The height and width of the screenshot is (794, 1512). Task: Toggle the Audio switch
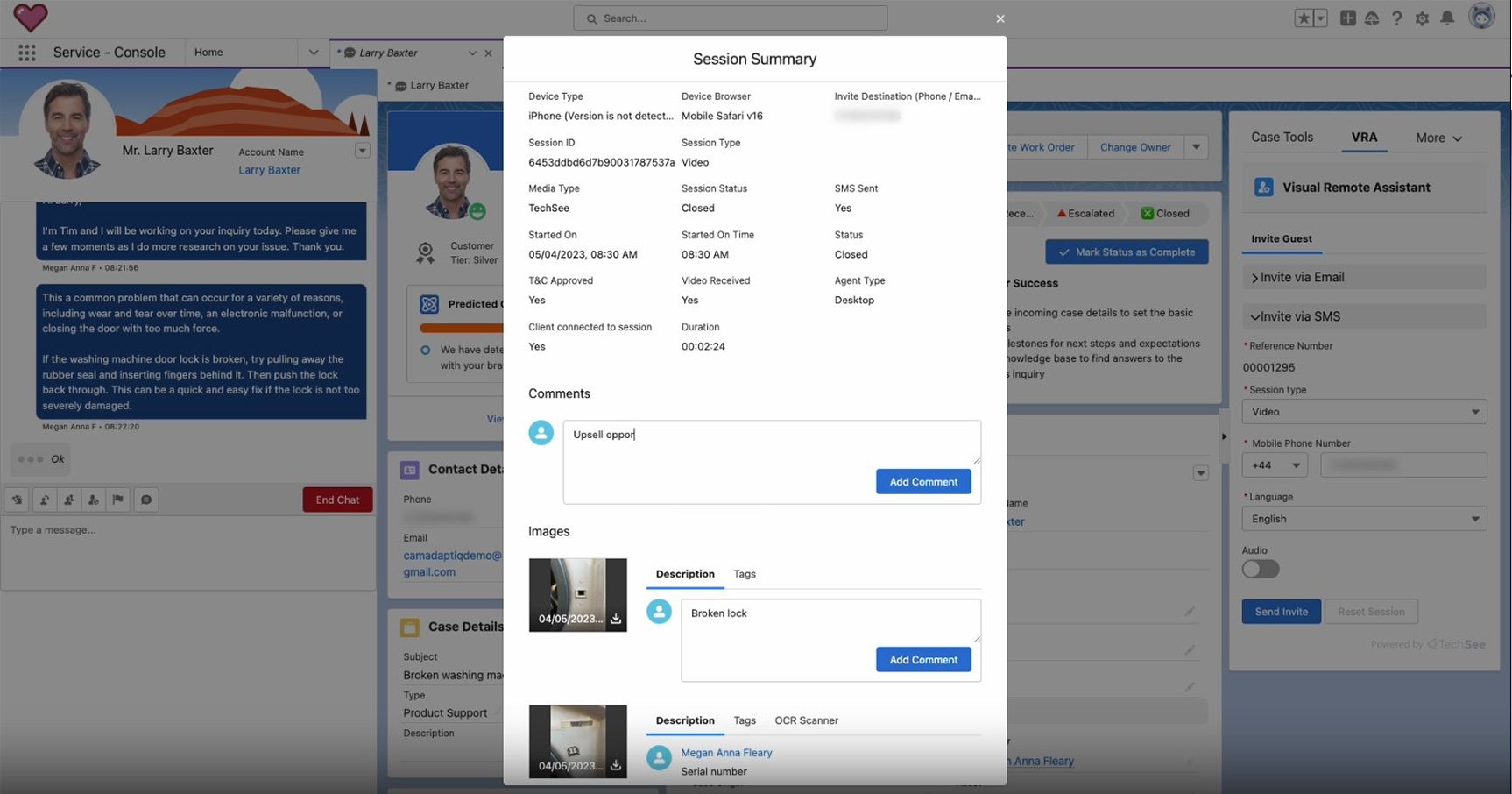point(1260,569)
